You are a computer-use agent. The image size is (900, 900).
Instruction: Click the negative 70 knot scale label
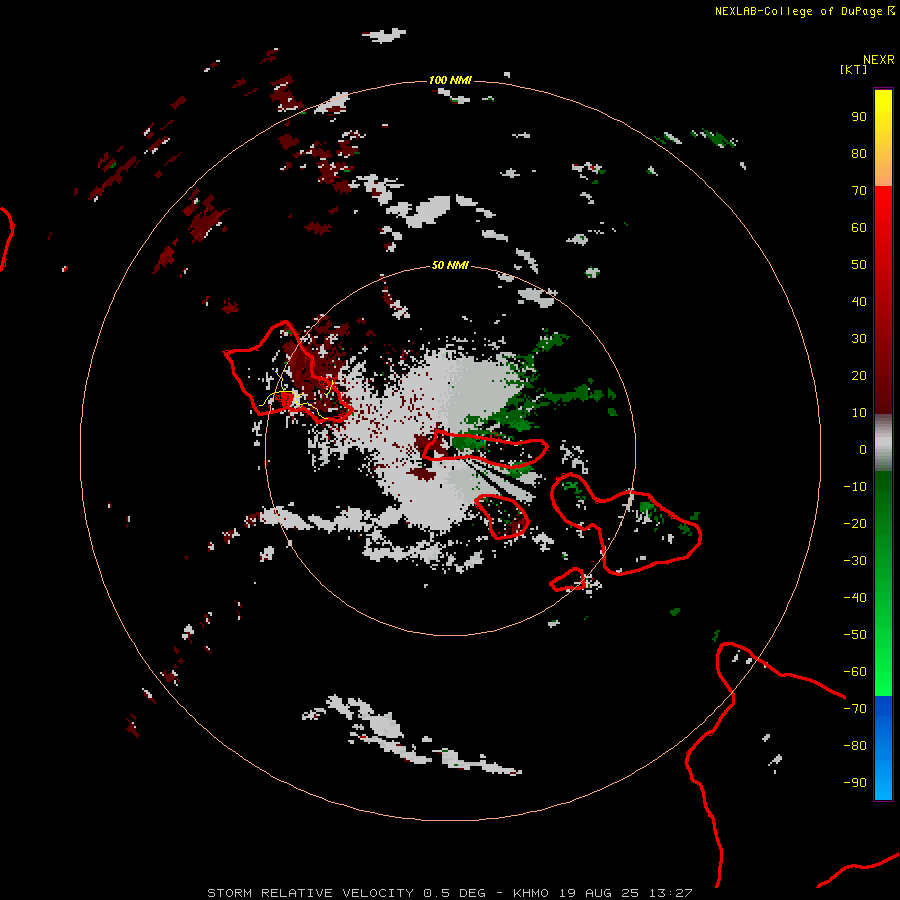click(855, 709)
